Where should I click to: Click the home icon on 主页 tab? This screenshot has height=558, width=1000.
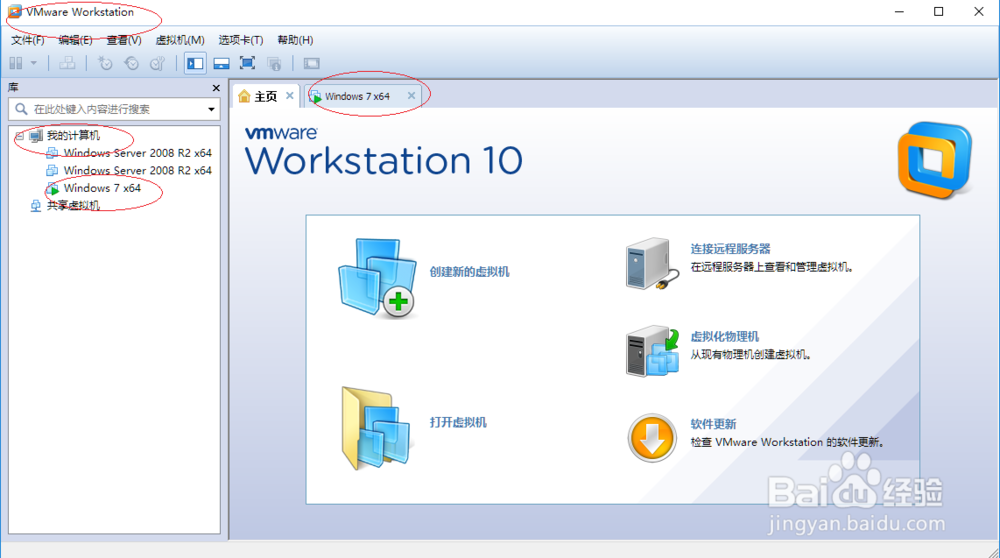pyautogui.click(x=244, y=96)
